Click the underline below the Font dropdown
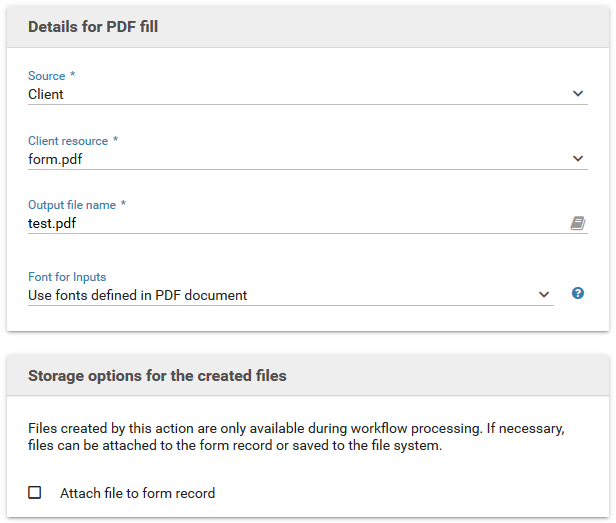This screenshot has width=616, height=523. coord(290,306)
